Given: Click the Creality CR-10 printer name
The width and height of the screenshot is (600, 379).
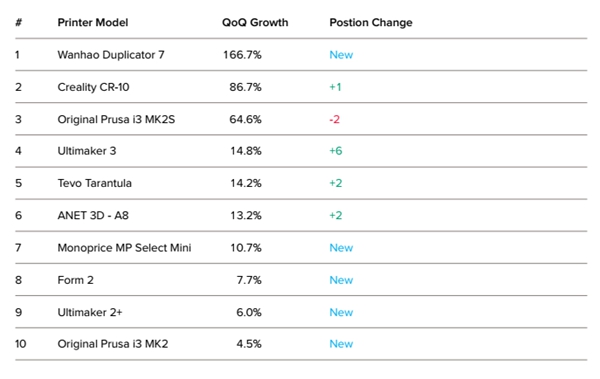Looking at the screenshot, I should 93,87.
